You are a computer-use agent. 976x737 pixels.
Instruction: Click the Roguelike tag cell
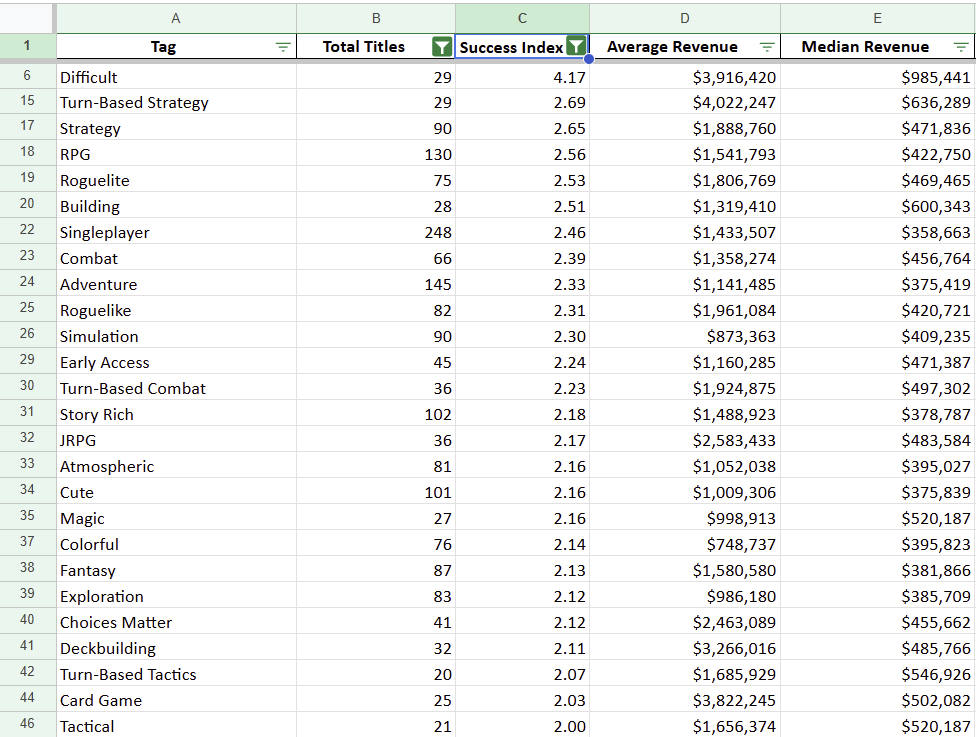(176, 310)
